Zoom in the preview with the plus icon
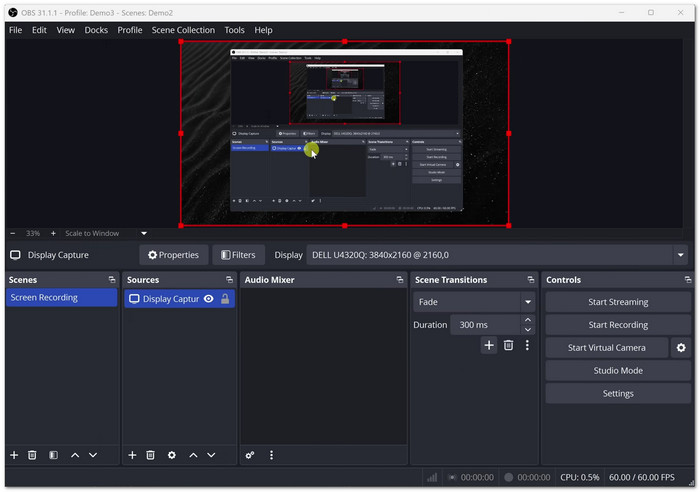Screen dimensions: 700x492 pos(53,233)
